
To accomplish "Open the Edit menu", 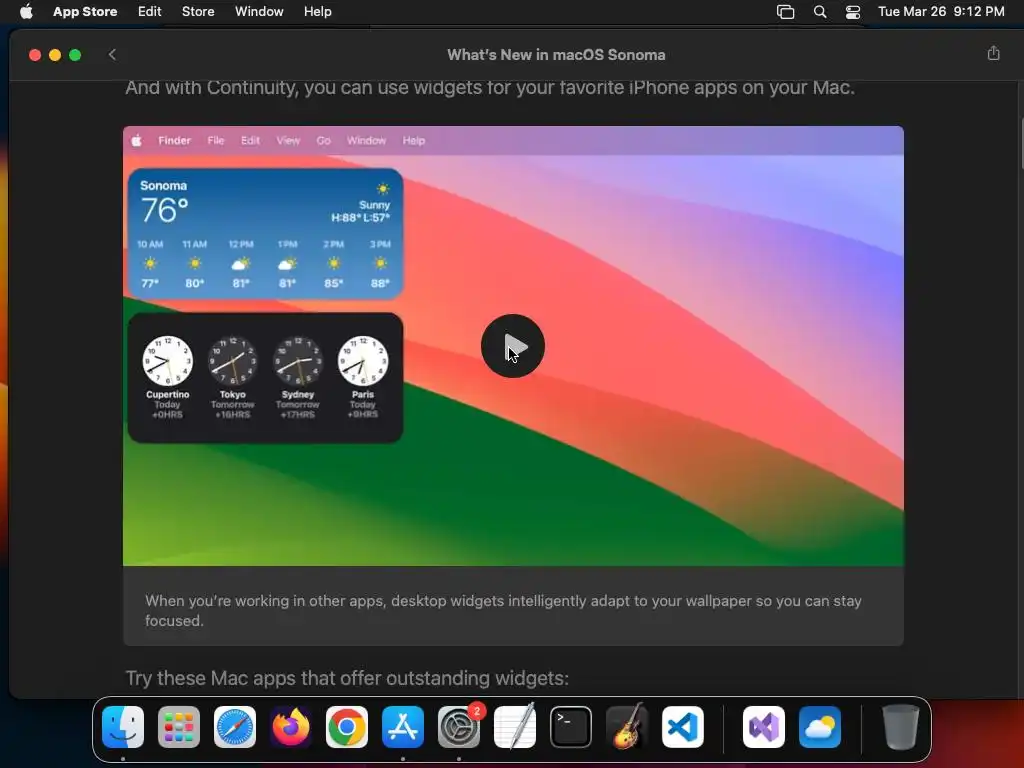I will (x=150, y=12).
